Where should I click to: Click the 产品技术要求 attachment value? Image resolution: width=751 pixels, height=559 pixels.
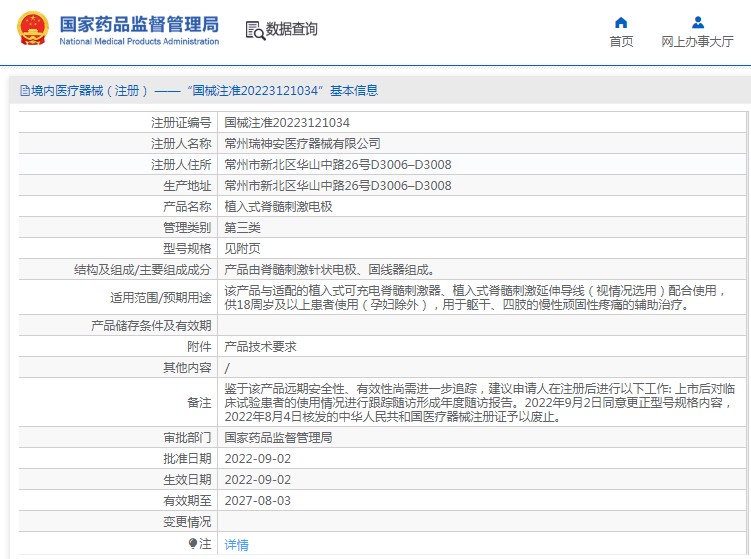260,347
